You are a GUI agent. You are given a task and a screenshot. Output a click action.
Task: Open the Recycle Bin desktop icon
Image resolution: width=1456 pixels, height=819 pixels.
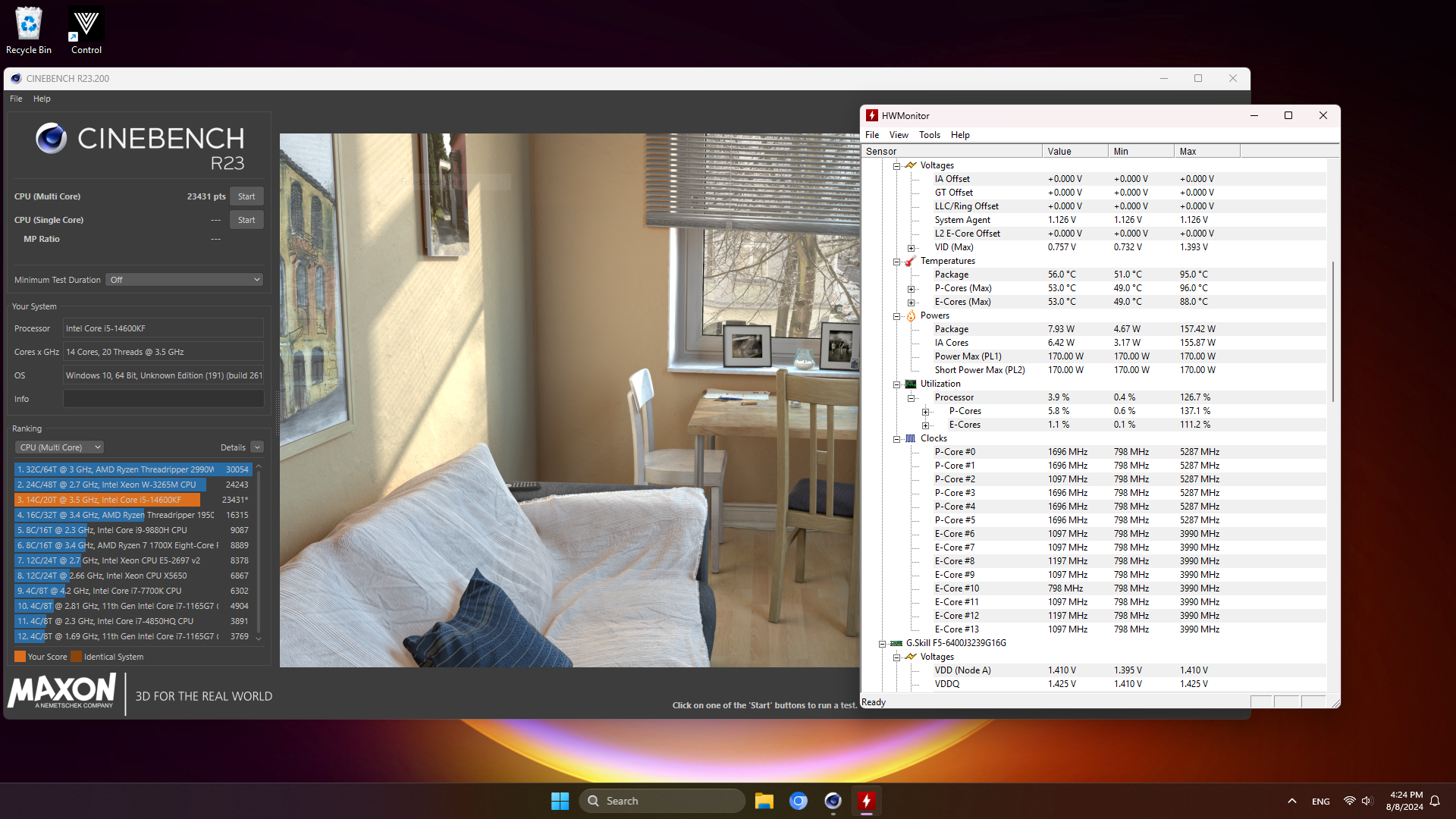[29, 30]
